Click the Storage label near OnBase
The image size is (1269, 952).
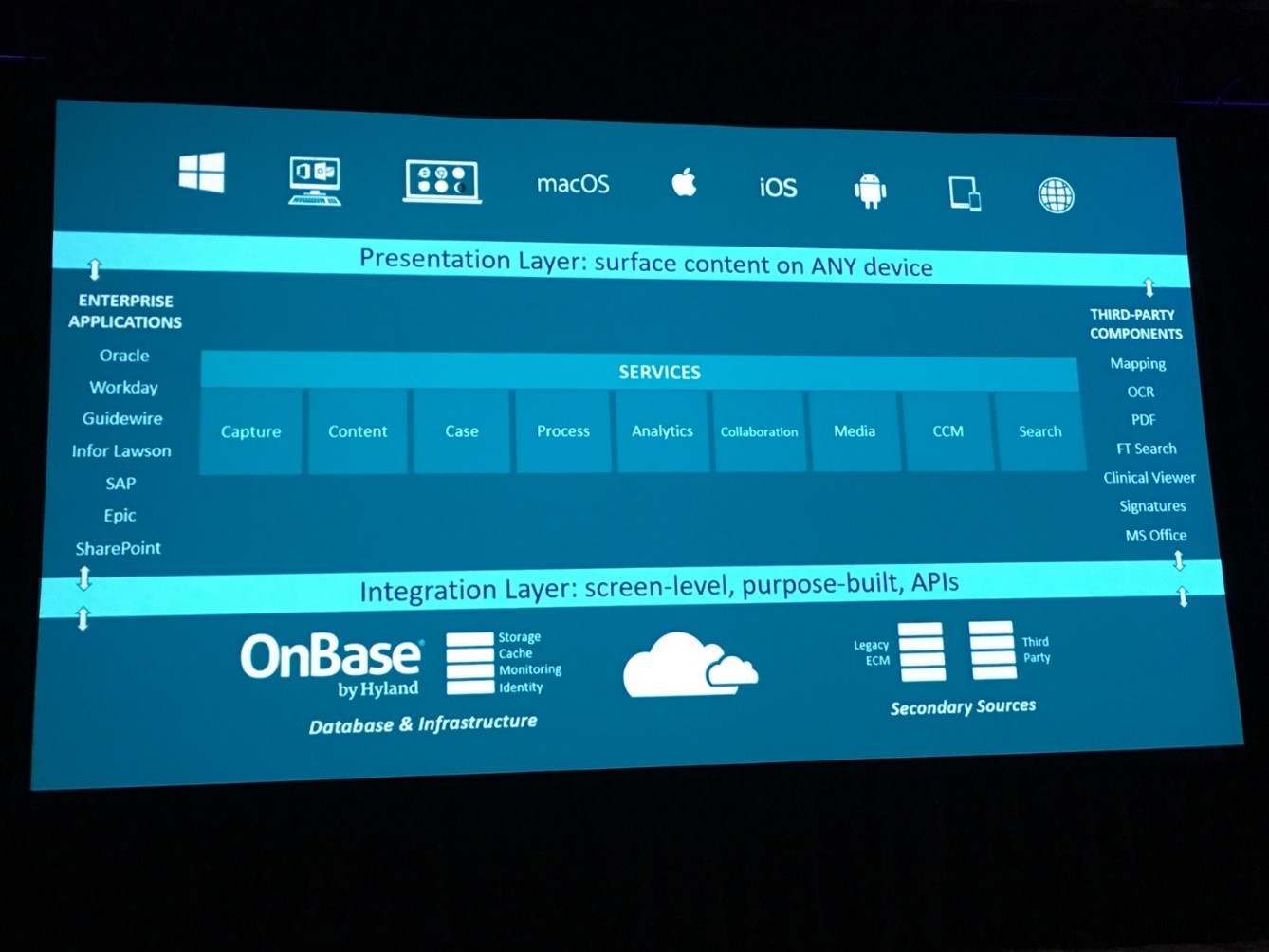coord(520,637)
